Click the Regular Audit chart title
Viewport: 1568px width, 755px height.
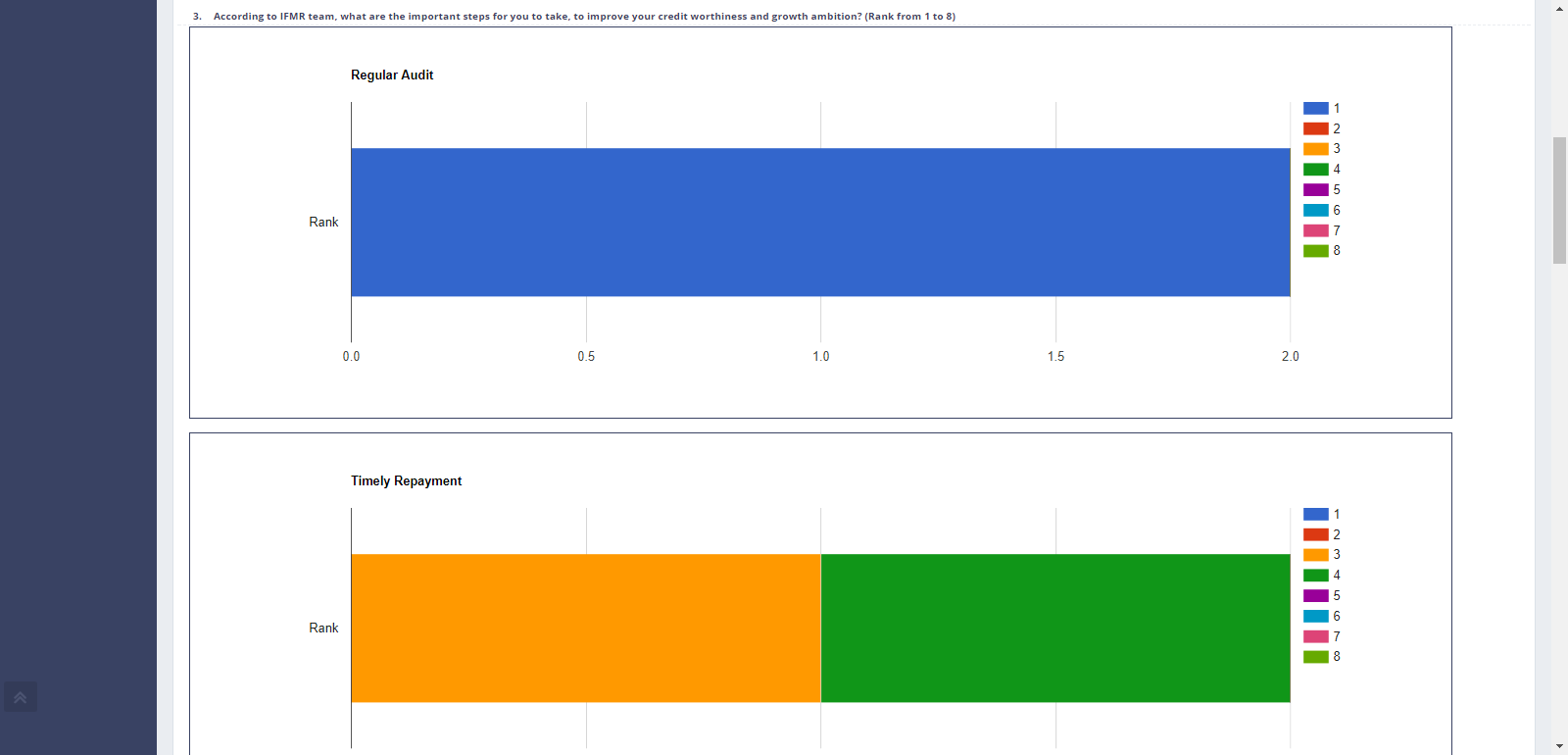point(392,75)
